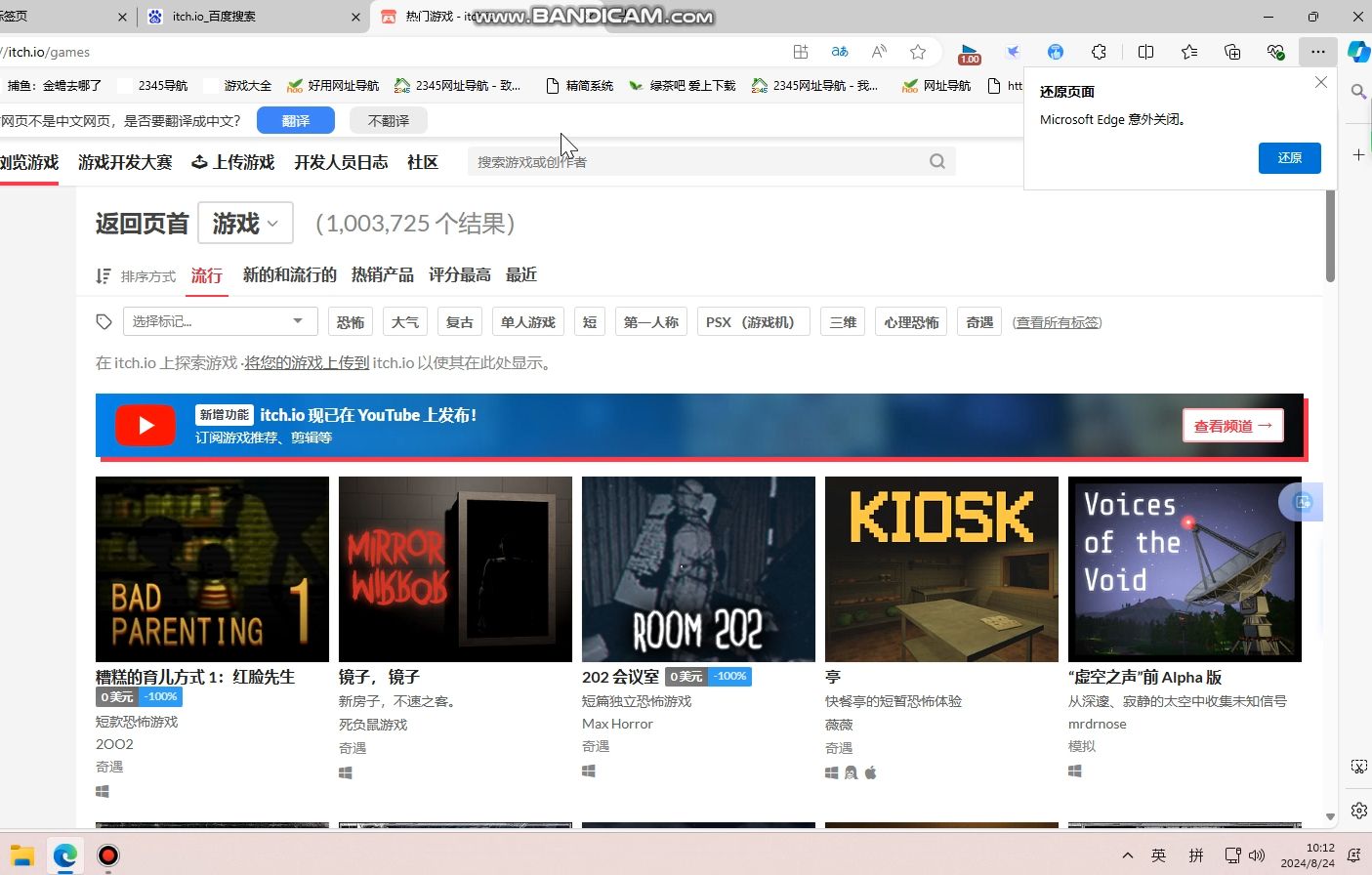Close the Restore pages popup

click(1321, 83)
